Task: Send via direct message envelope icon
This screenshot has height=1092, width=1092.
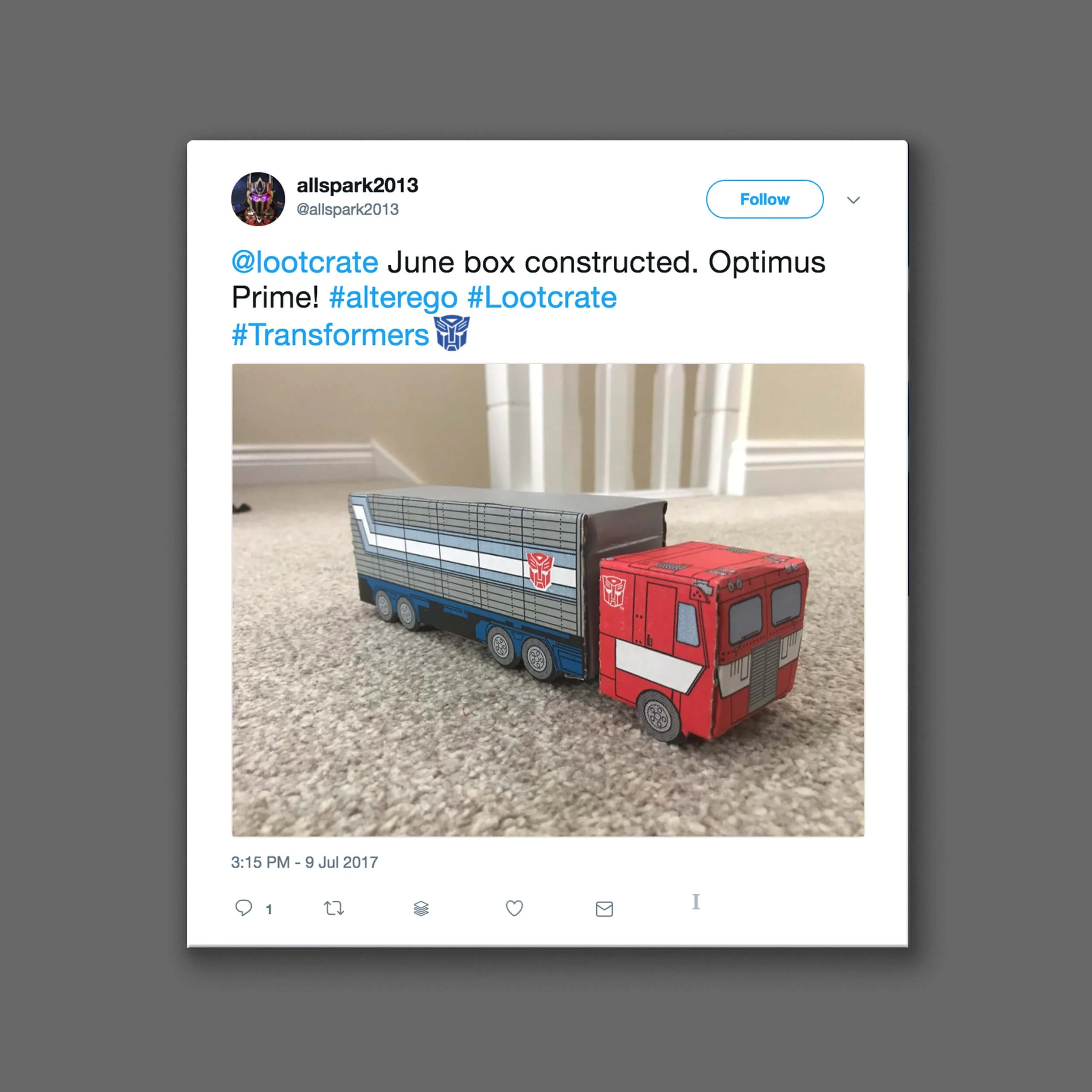Action: pyautogui.click(x=604, y=909)
